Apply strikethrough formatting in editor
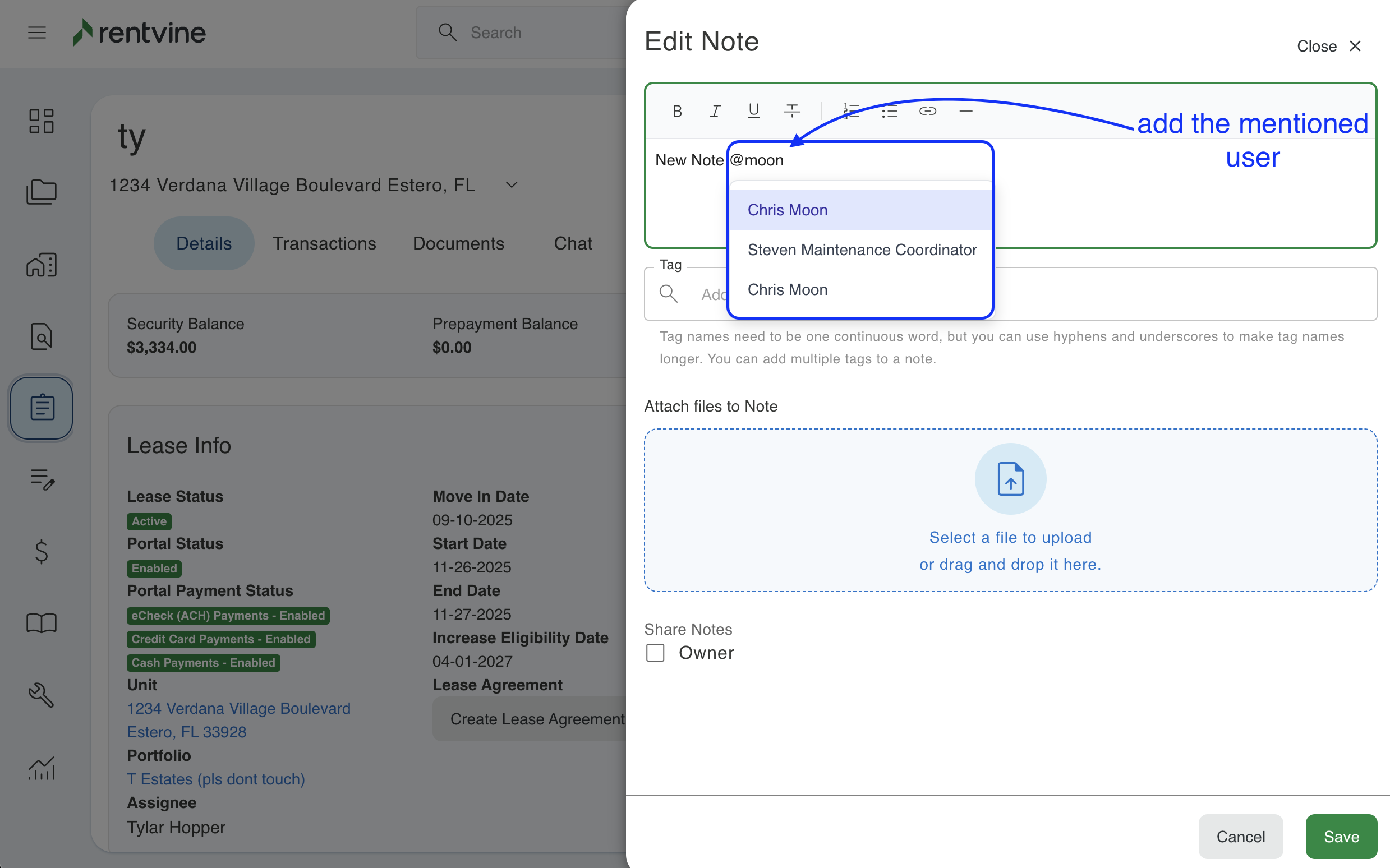Screen dimensions: 1390x868 click(x=791, y=111)
